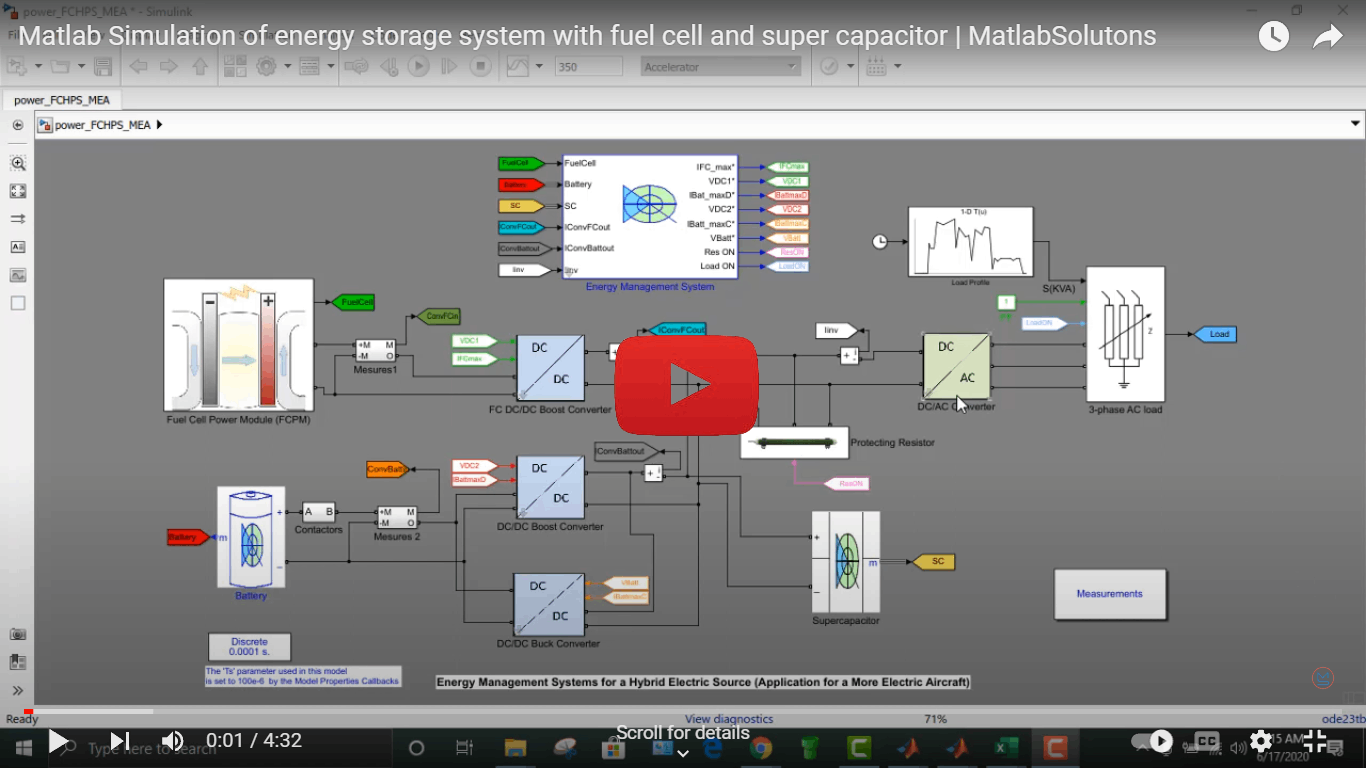1366x768 pixels.
Task: Click the Simulation Data Inspector graph icon
Action: tap(518, 67)
